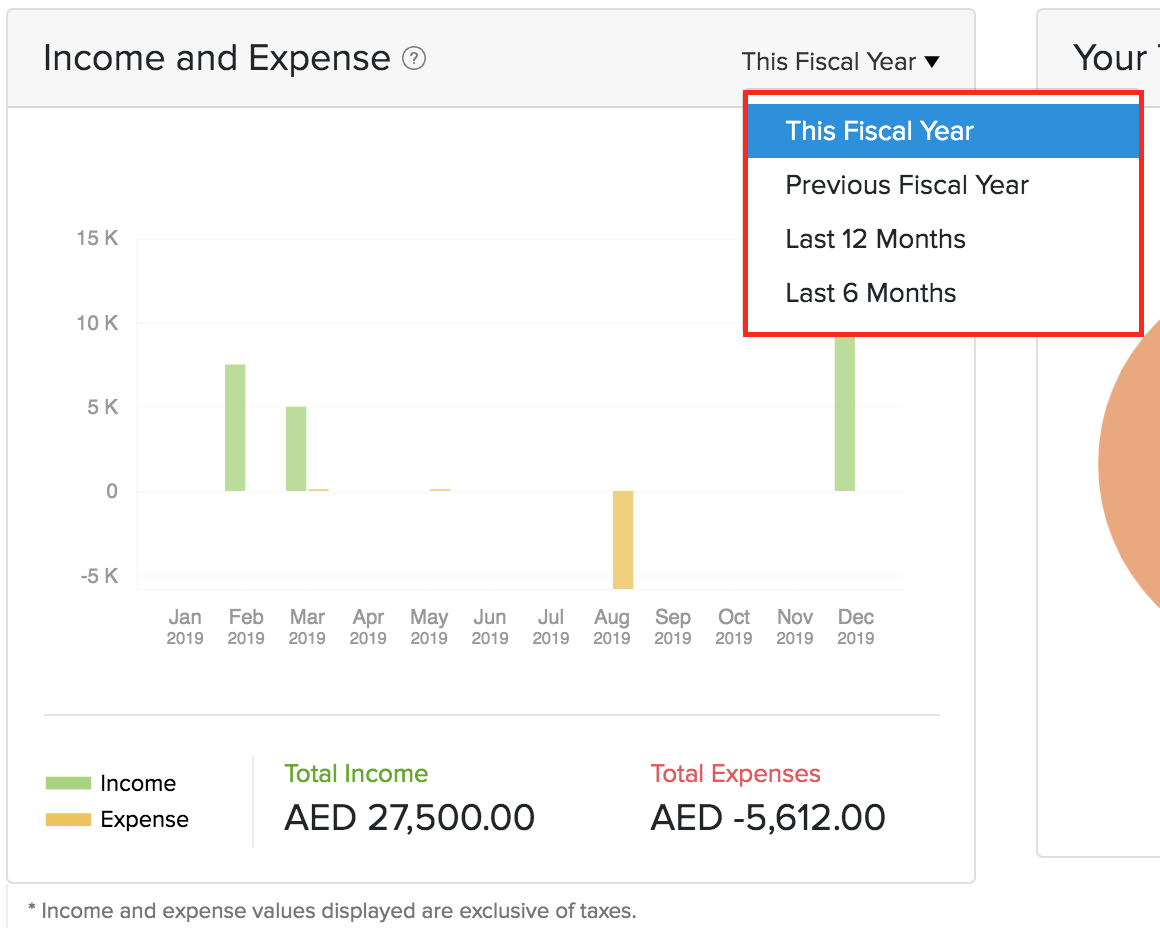This screenshot has width=1160, height=944.
Task: Click the AED 27,500.00 income amount
Action: click(x=409, y=818)
